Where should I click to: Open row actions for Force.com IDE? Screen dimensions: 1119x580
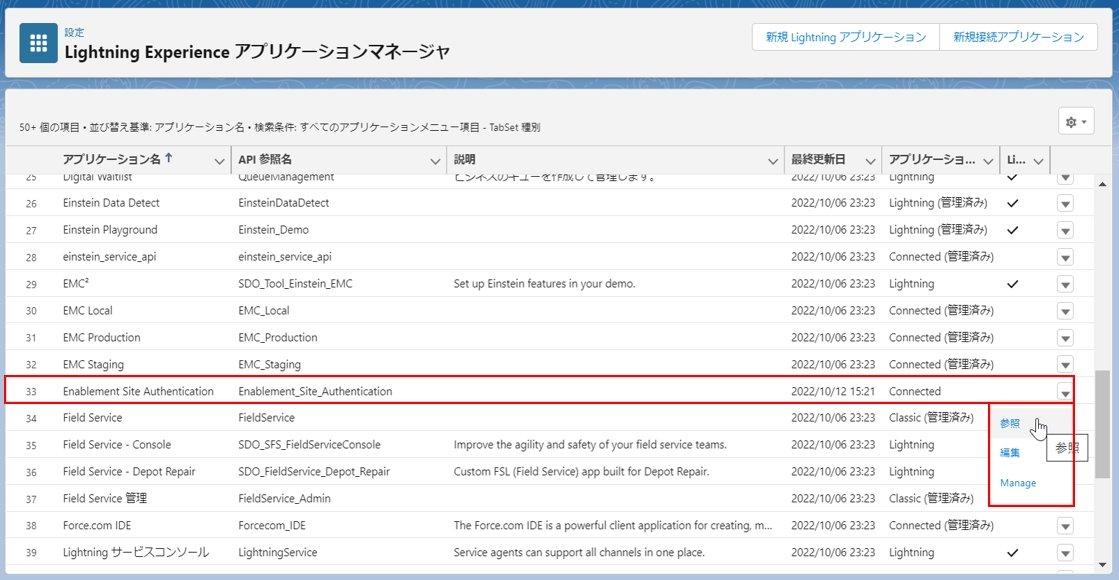1065,526
